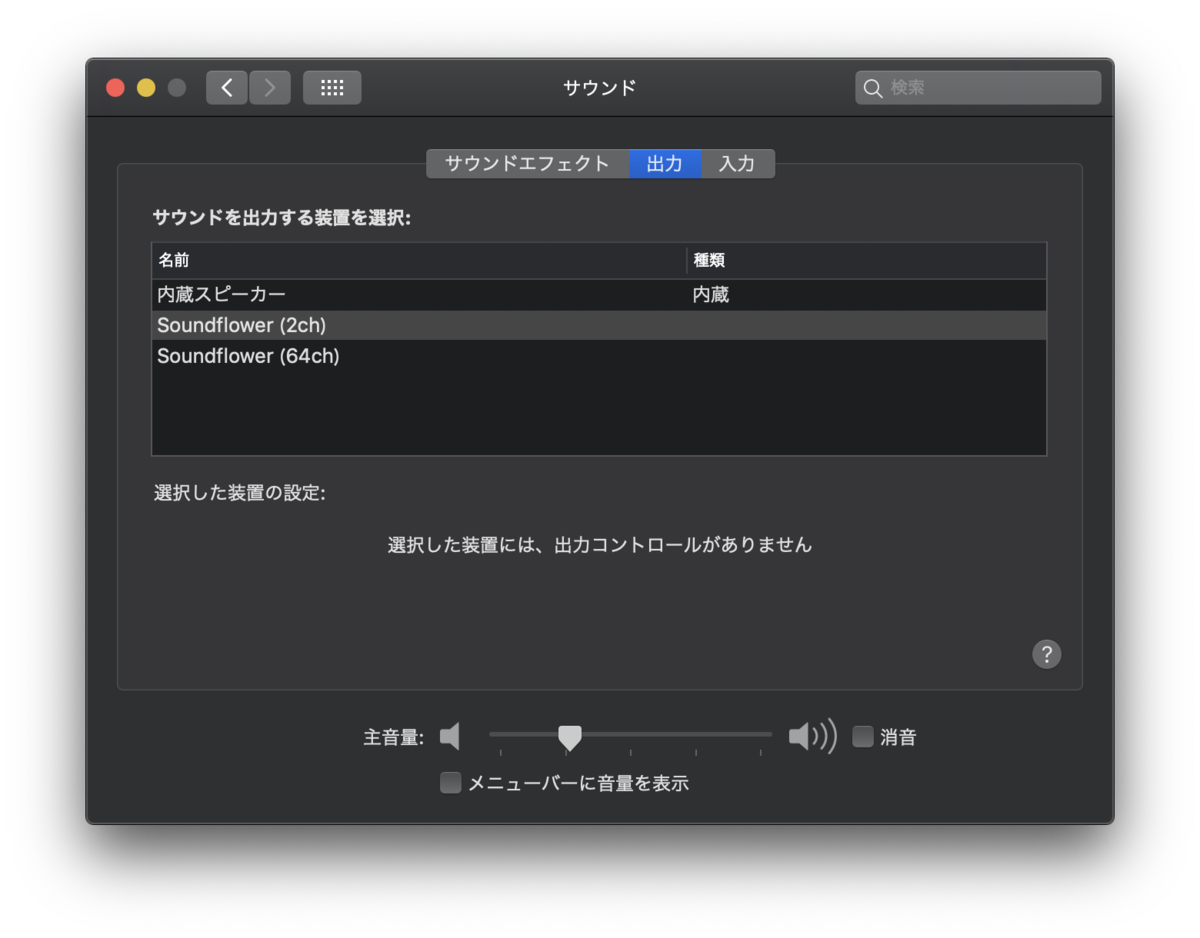Switch to the サウンドエフェクト tab
This screenshot has height=938, width=1200.
point(528,163)
